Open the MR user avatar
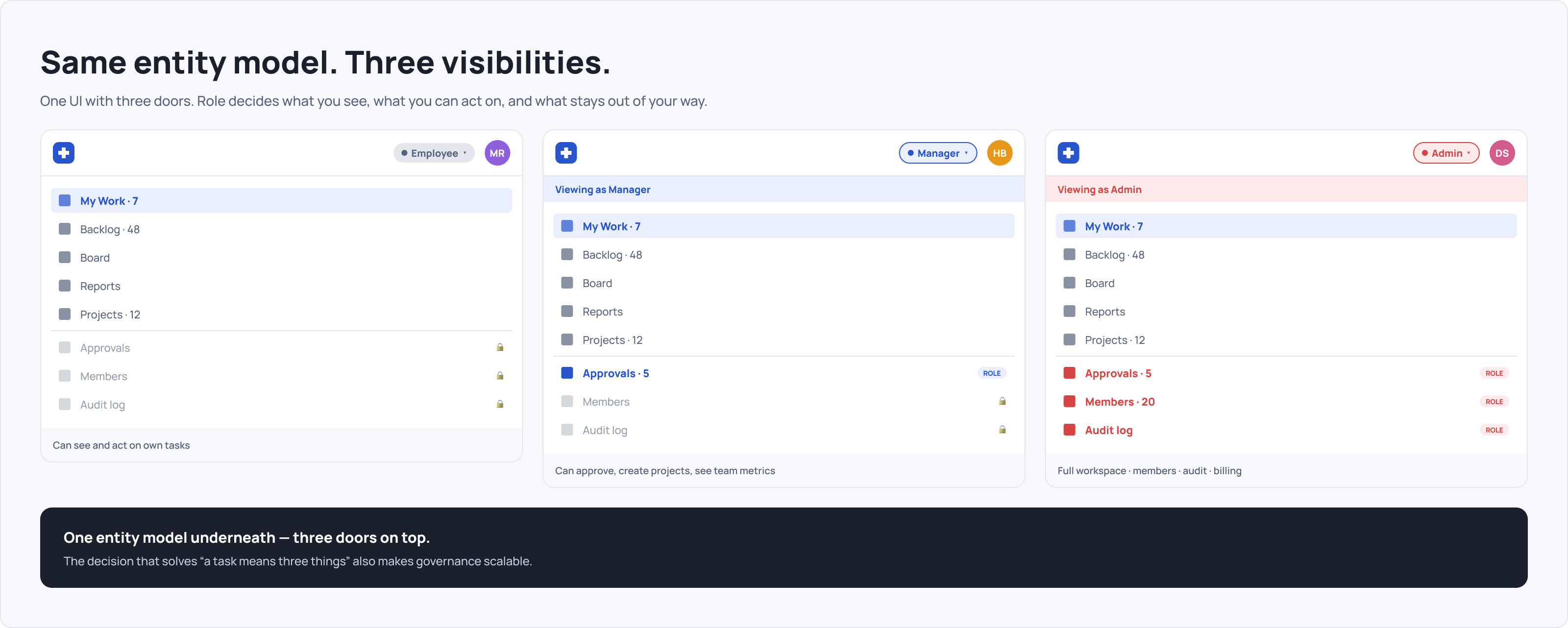Image resolution: width=1568 pixels, height=628 pixels. tap(497, 153)
